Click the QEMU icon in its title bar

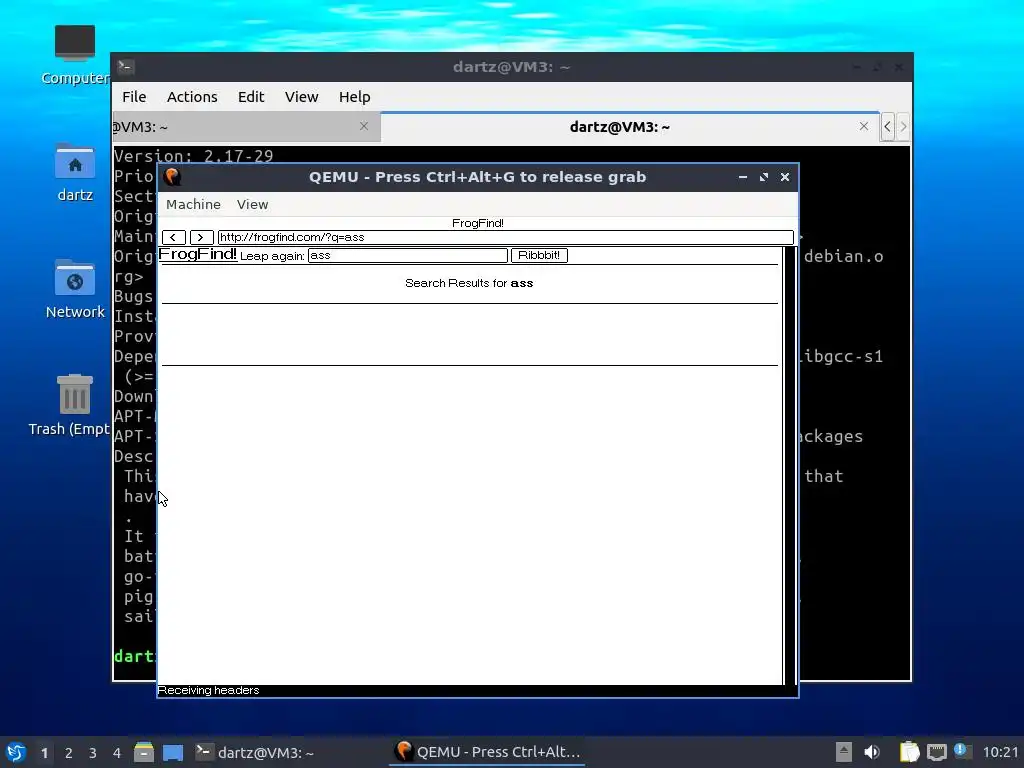click(x=172, y=177)
